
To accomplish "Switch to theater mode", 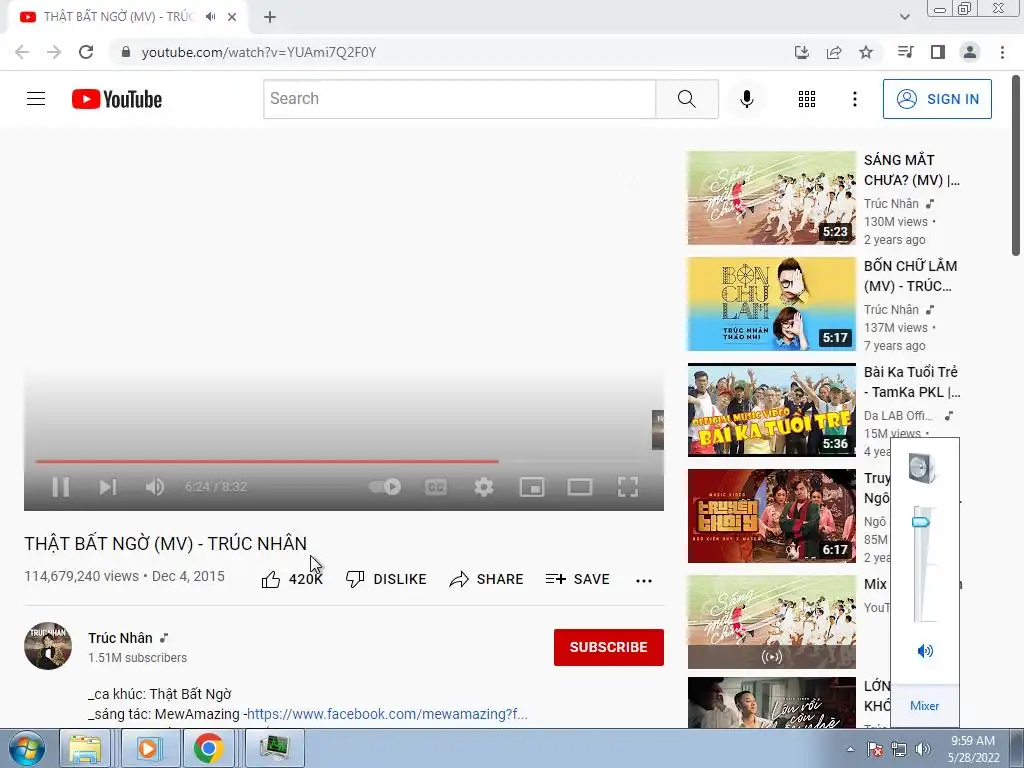I will pos(580,487).
